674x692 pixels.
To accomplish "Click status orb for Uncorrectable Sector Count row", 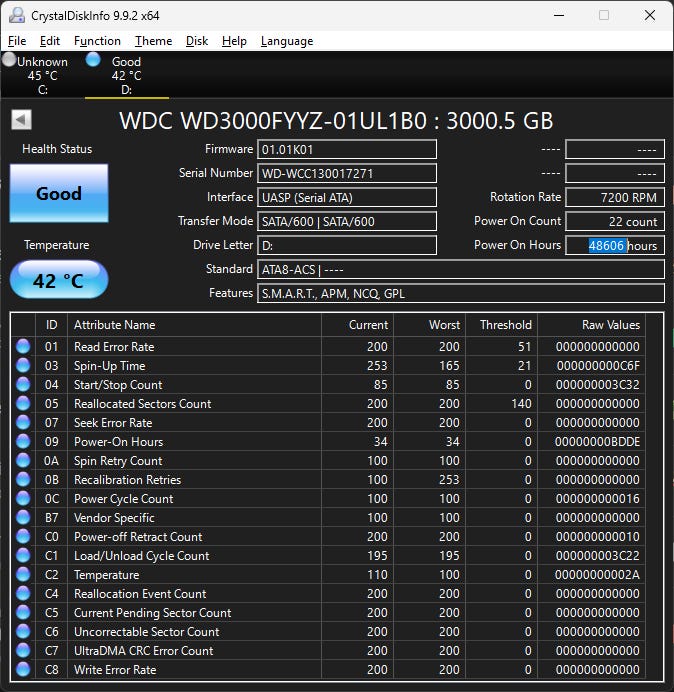I will 23,631.
